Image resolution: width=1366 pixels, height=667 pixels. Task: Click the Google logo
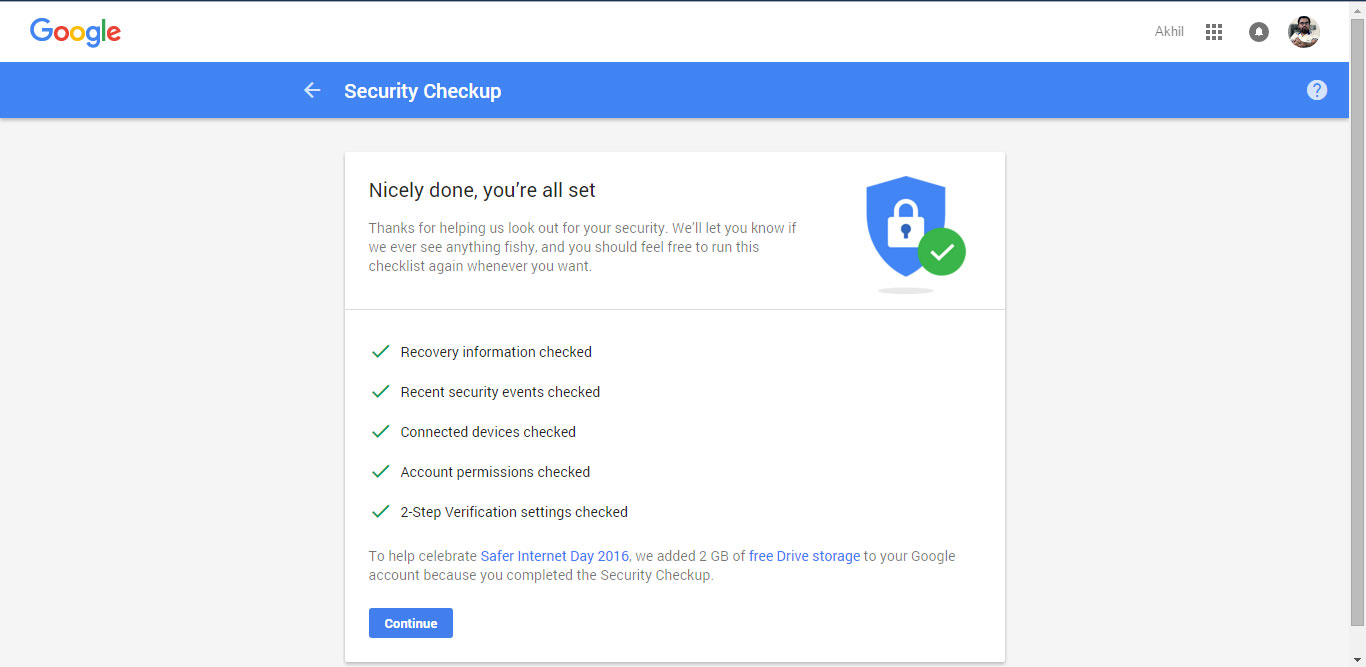click(75, 32)
